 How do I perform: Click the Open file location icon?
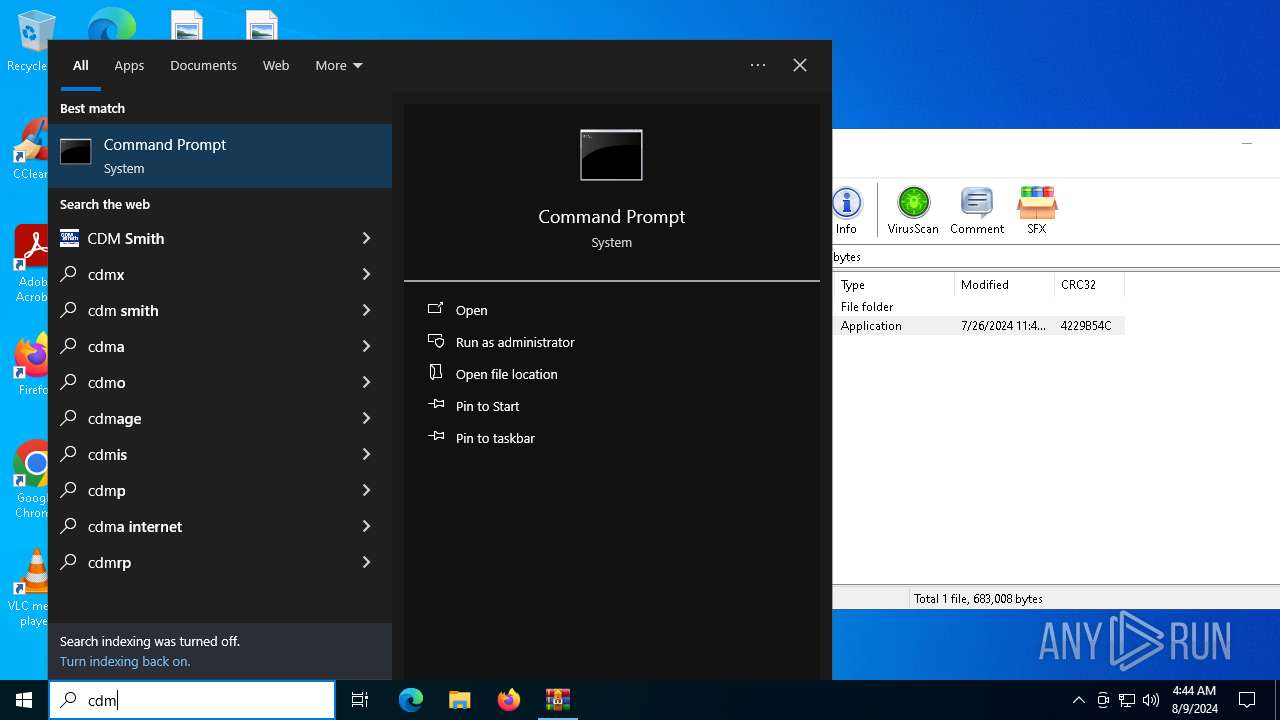tap(436, 373)
